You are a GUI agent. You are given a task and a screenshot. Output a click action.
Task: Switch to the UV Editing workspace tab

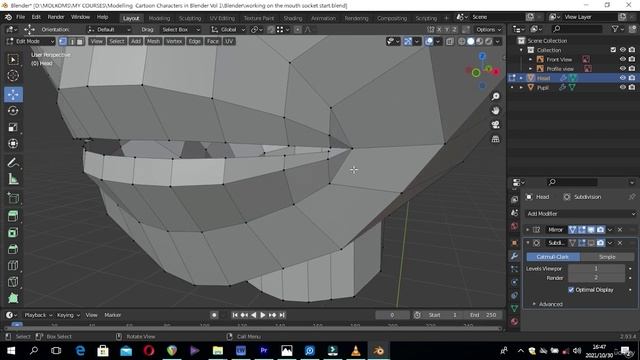tap(222, 18)
